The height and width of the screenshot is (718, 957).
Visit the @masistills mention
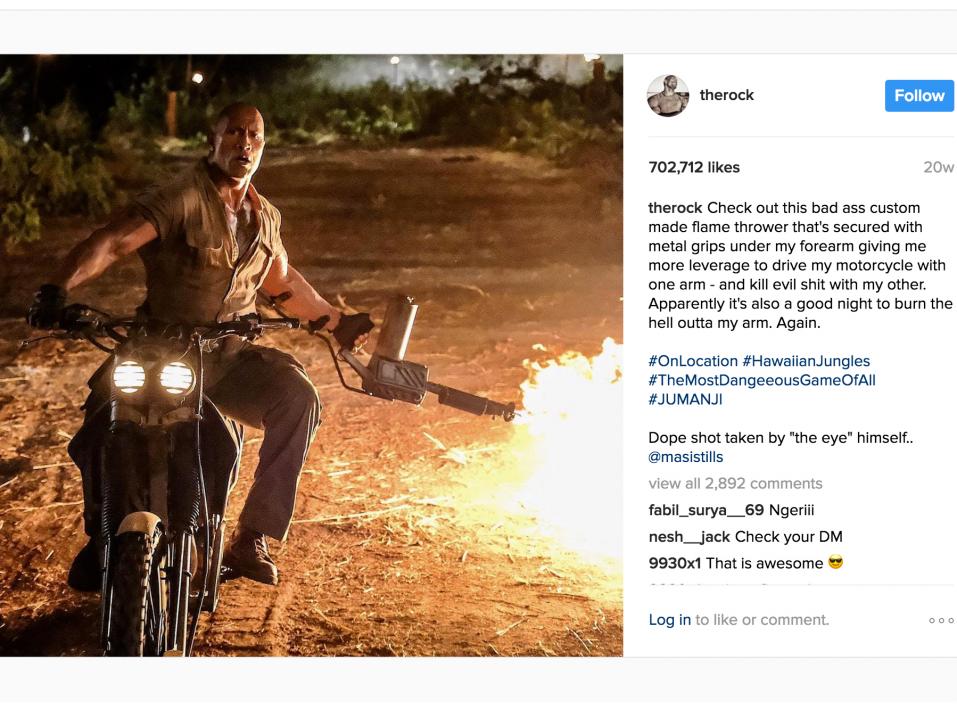[685, 457]
